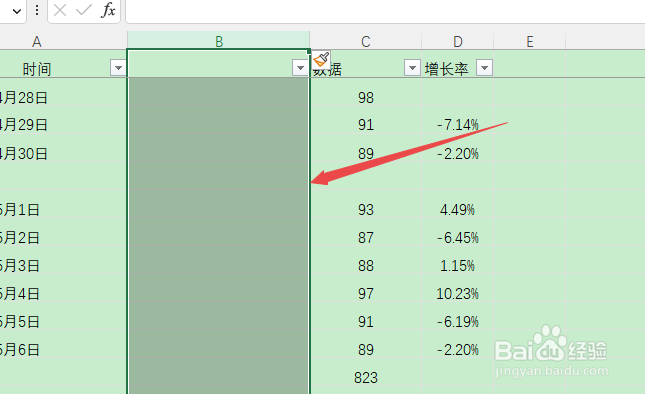Viewport: 645px width, 394px height.
Task: Select the data cell with value 87
Action: (x=366, y=232)
